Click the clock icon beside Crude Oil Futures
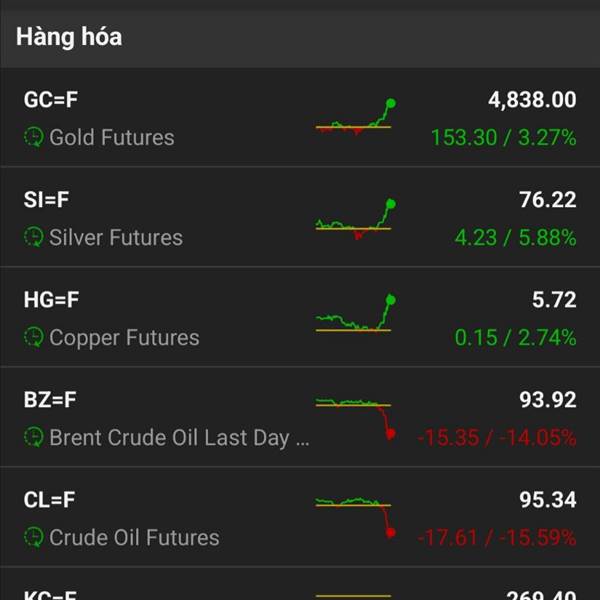Viewport: 600px width, 600px height. click(34, 537)
